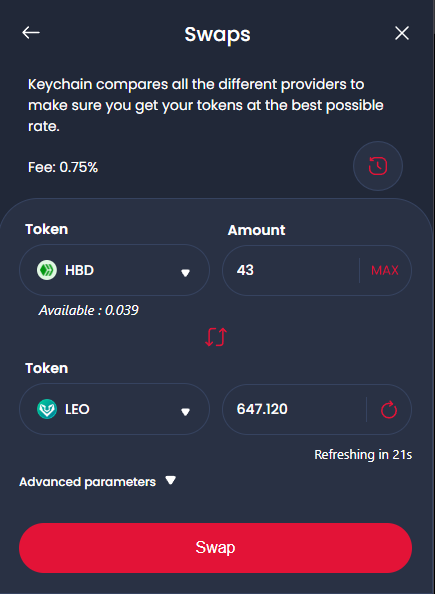435x594 pixels.
Task: Switch tokens with the red swap arrows
Action: click(x=216, y=337)
